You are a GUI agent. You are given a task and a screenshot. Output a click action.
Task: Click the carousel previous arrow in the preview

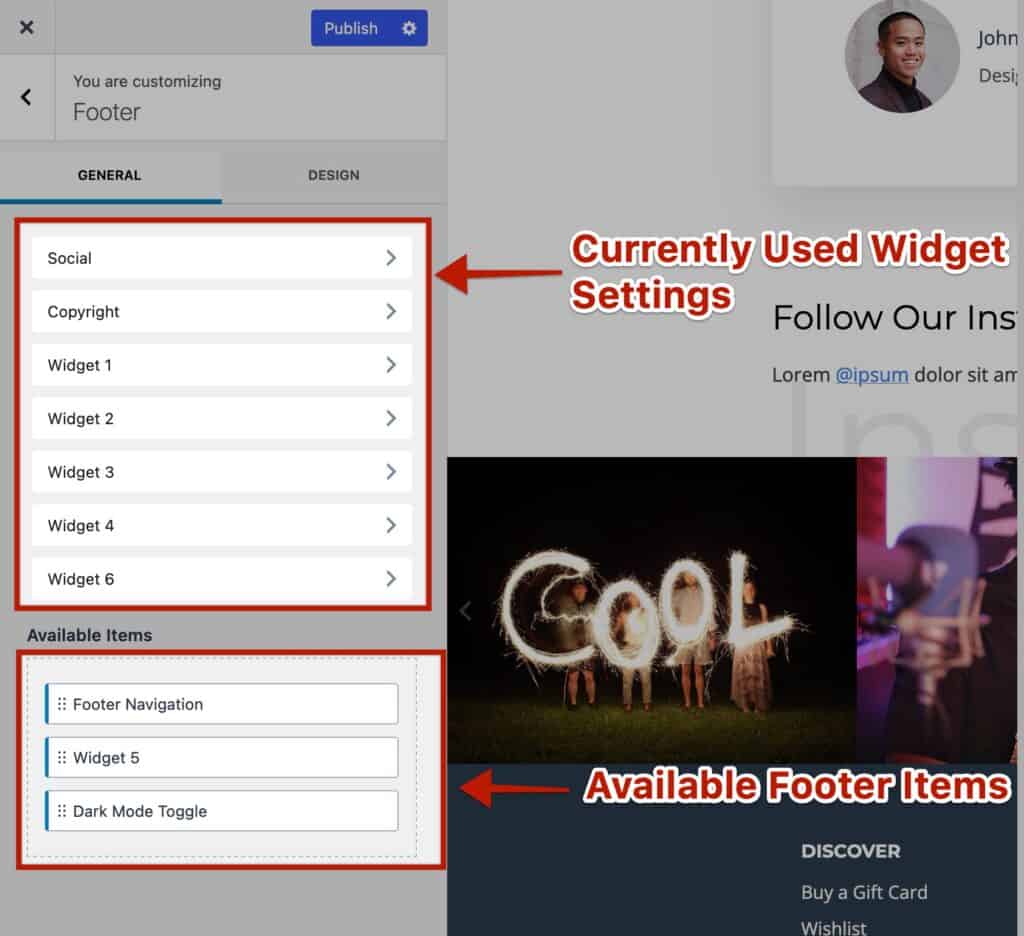tap(465, 610)
